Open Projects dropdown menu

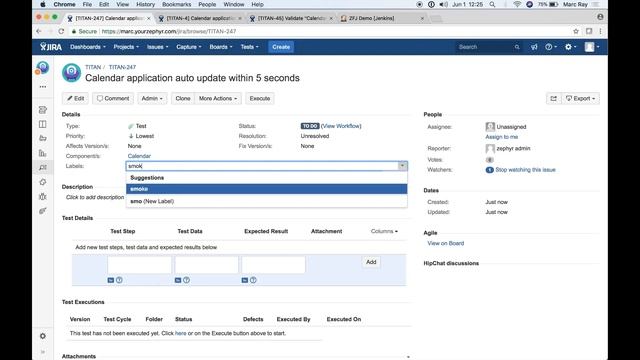[x=126, y=47]
